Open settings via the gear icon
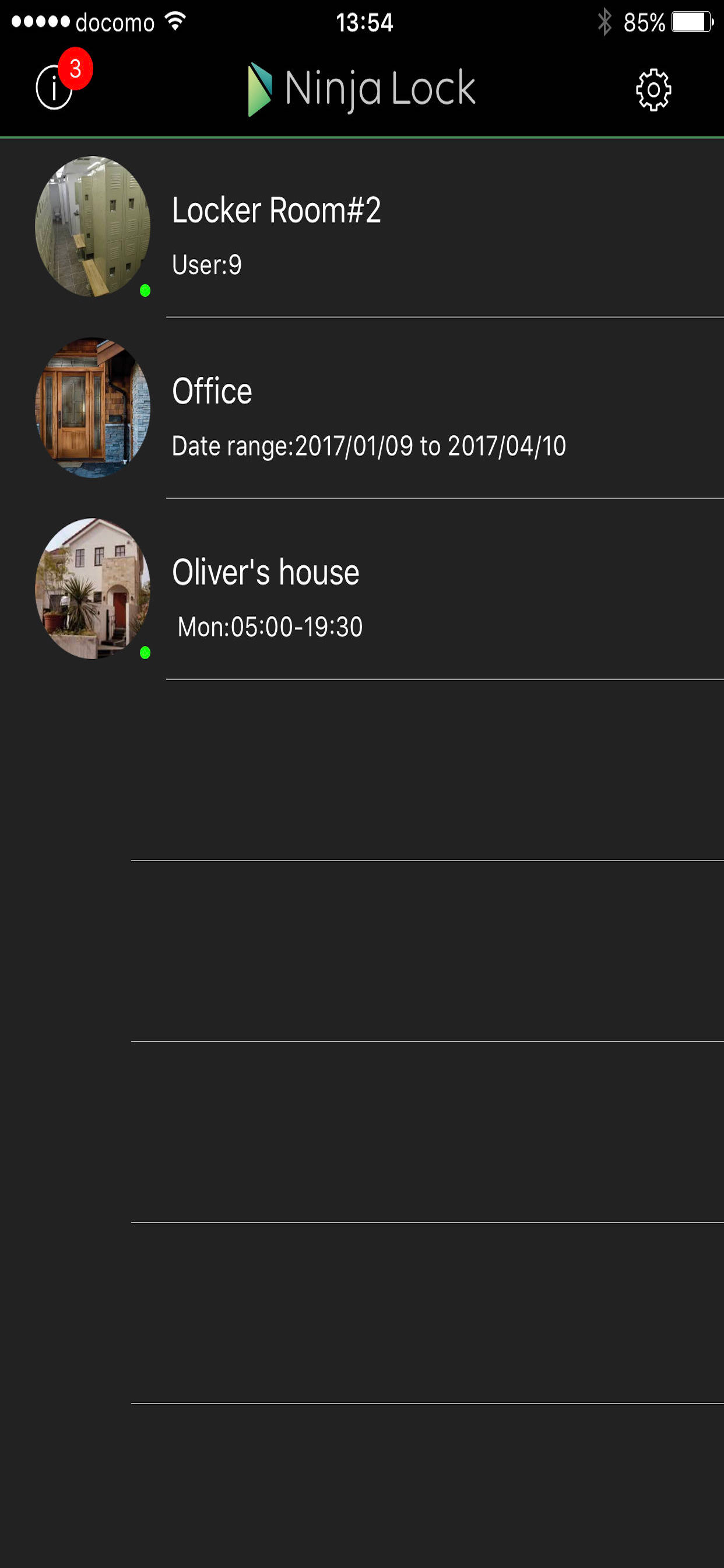Viewport: 724px width, 1568px height. (x=653, y=89)
